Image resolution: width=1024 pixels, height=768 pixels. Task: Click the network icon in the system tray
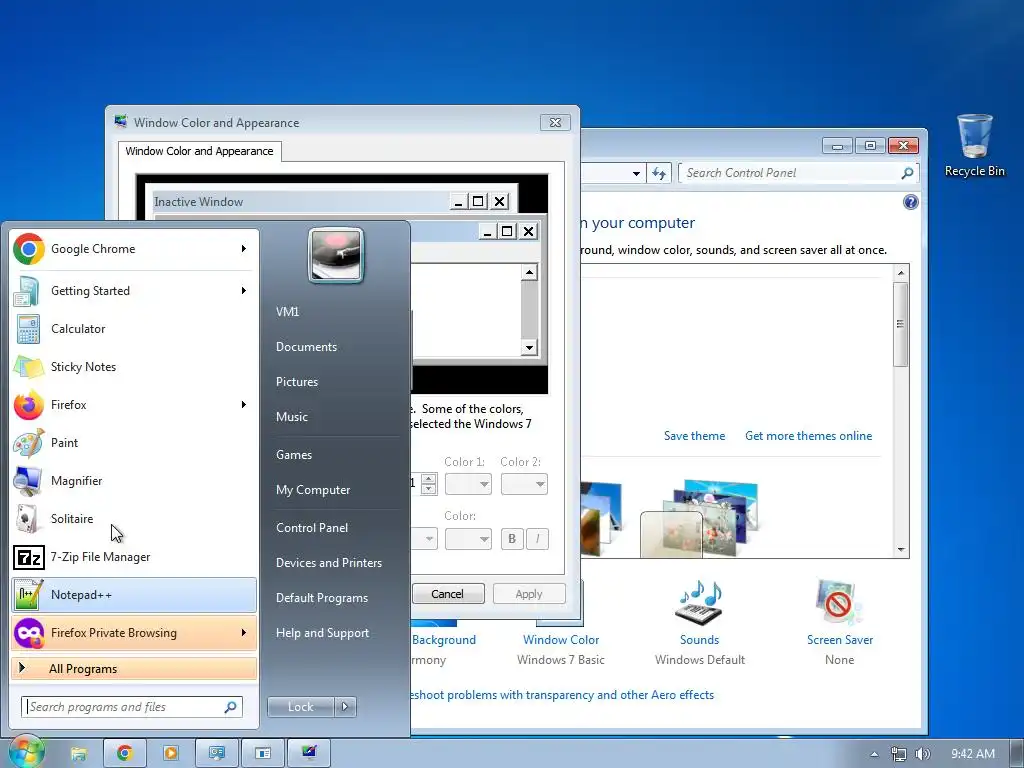click(x=899, y=754)
